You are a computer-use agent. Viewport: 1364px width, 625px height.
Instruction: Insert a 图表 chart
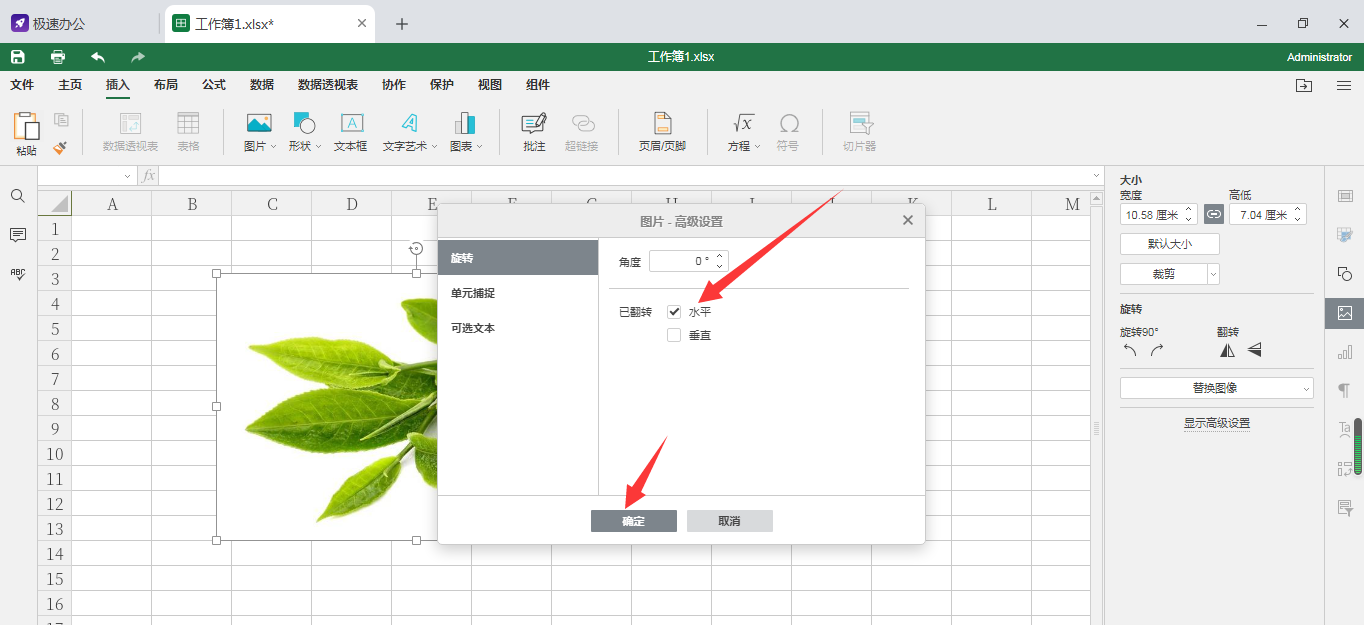coord(464,123)
